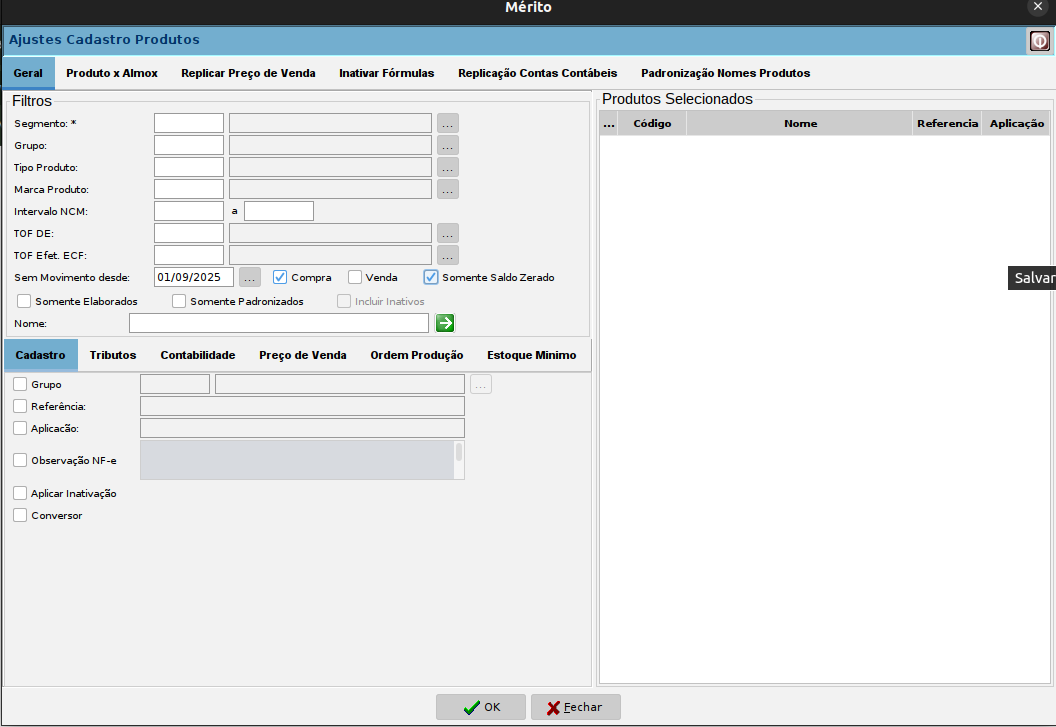Viewport: 1056px width, 727px height.
Task: Click the Observação NF-e text area scrollbar
Action: coord(459,453)
